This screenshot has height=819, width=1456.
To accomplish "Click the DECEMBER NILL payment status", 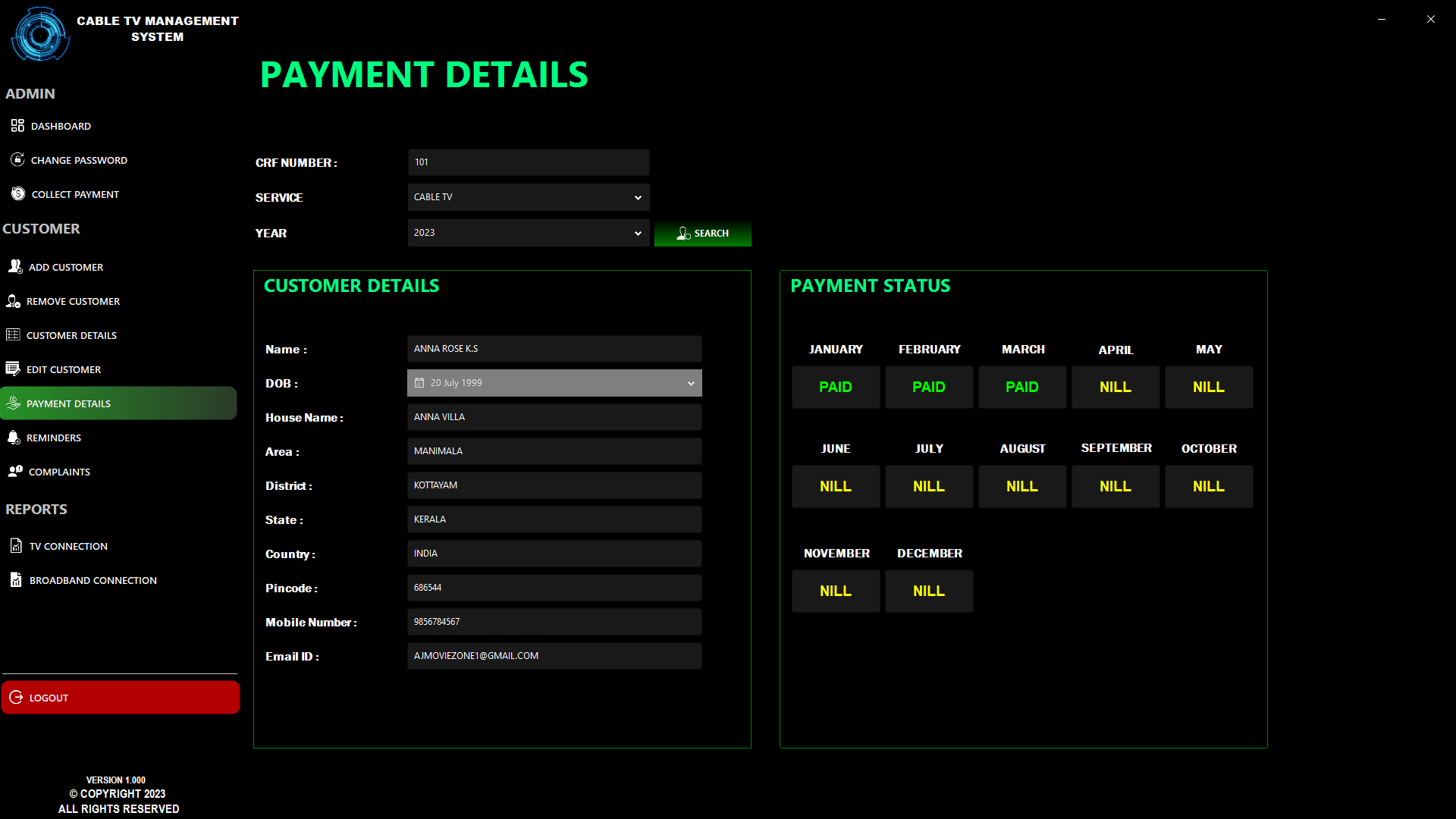I will pos(928,591).
